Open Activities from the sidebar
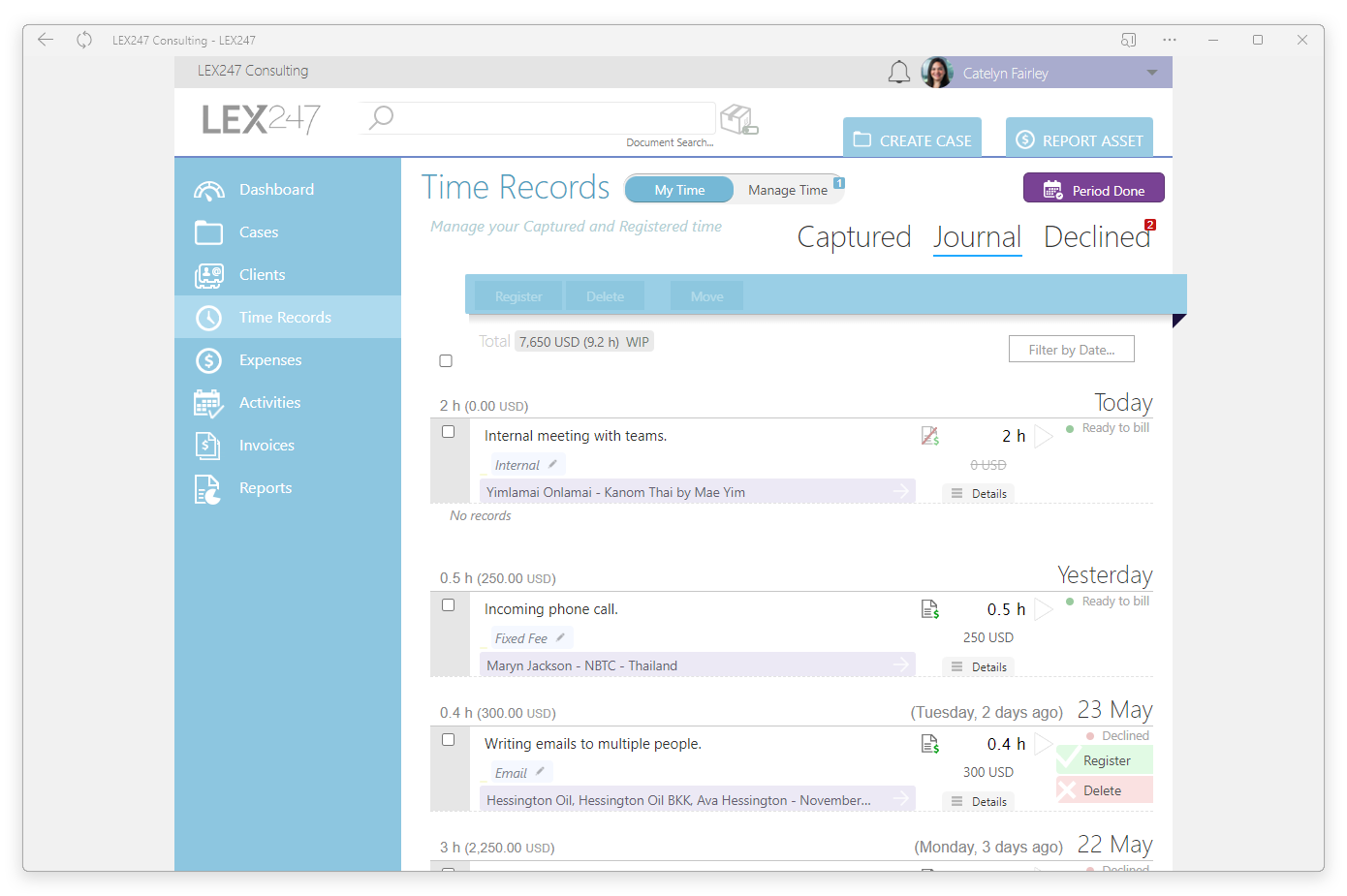 pyautogui.click(x=288, y=403)
